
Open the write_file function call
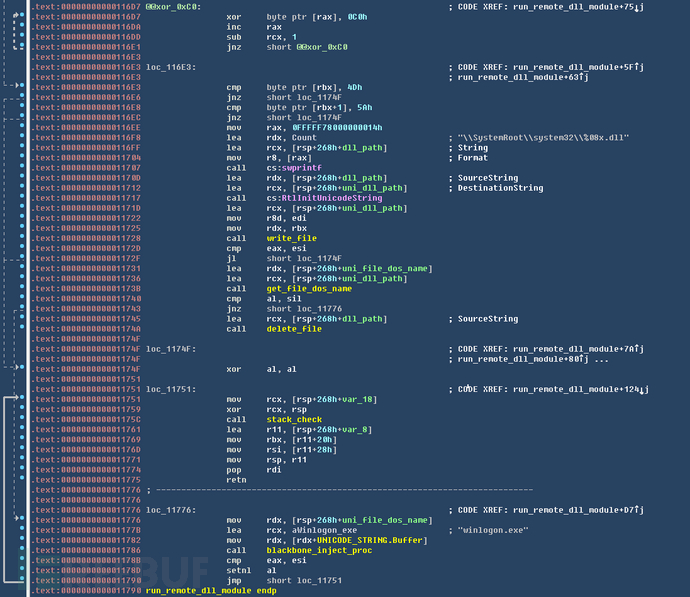[286, 239]
